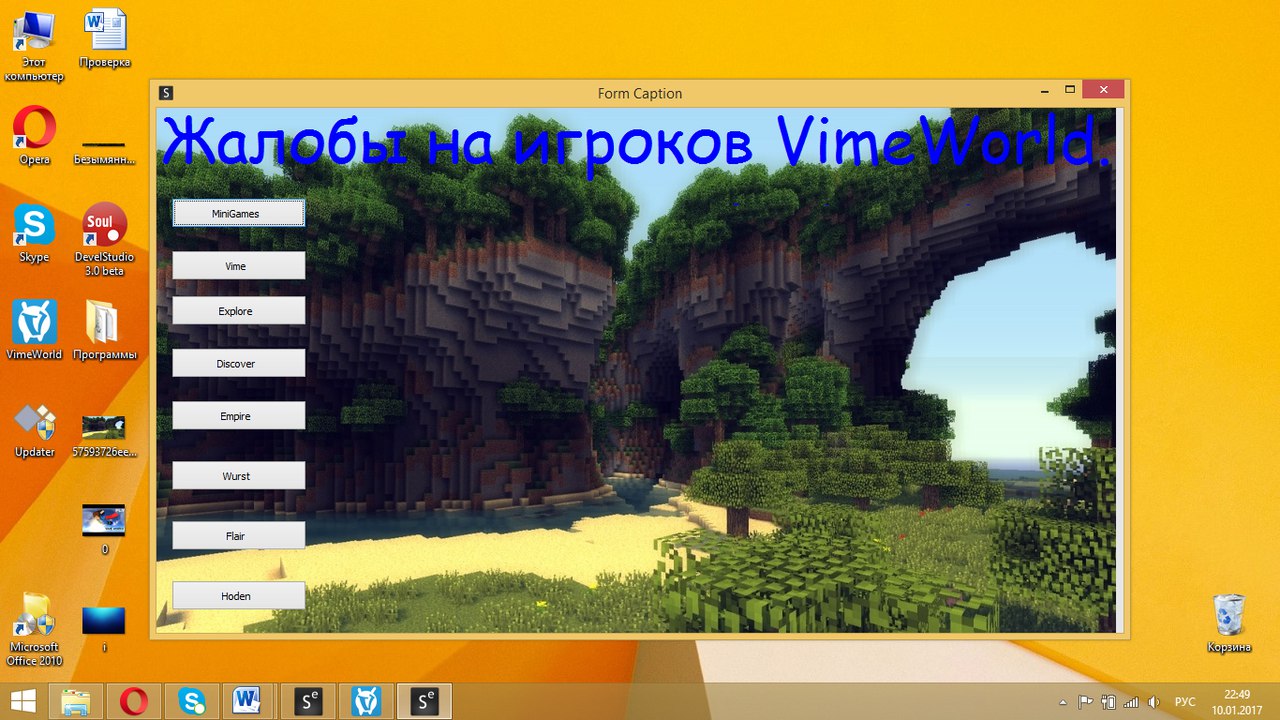
Task: Select the desktop file named 0
Action: [x=104, y=530]
